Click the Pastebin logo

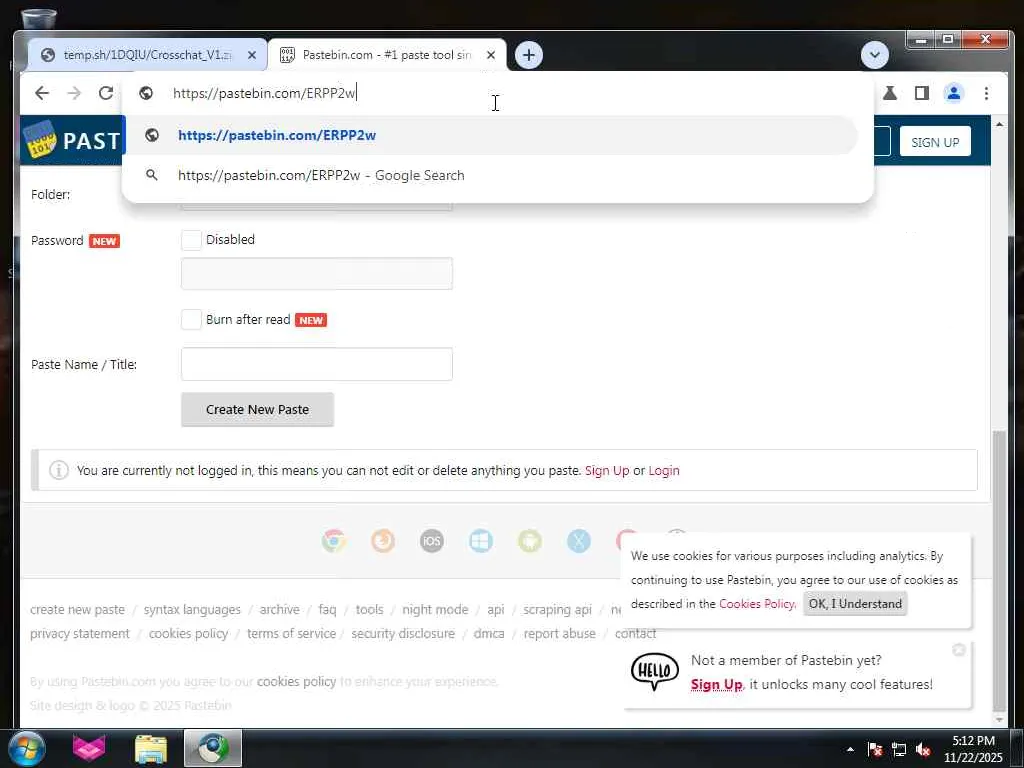point(72,140)
